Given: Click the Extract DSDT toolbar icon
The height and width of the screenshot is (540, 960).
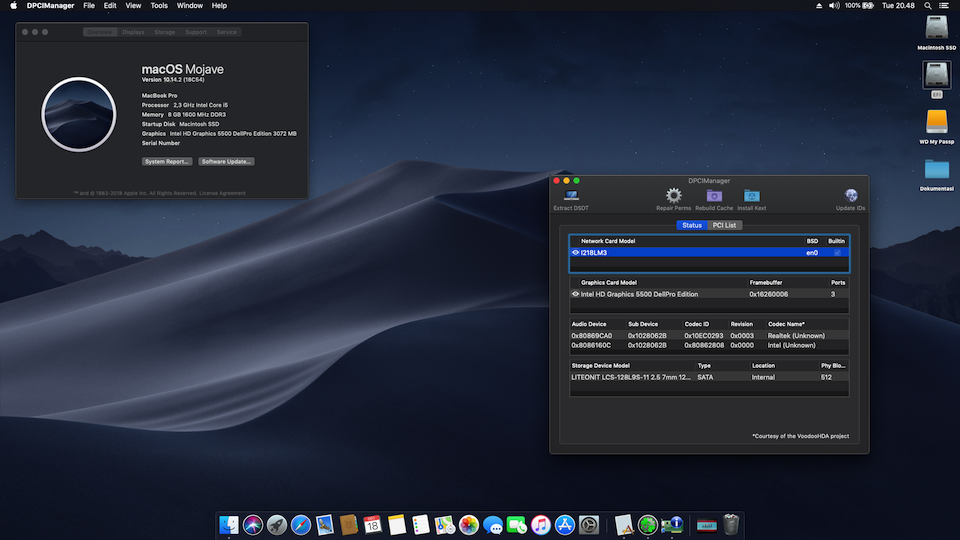Looking at the screenshot, I should (572, 196).
